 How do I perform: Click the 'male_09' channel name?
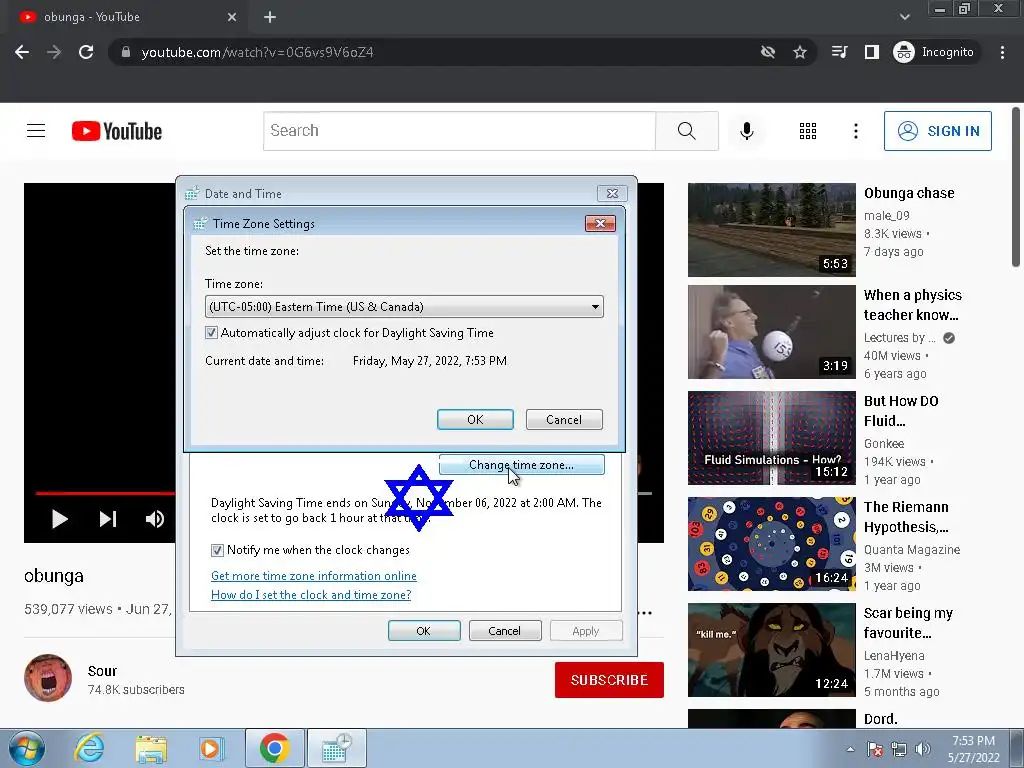886,216
